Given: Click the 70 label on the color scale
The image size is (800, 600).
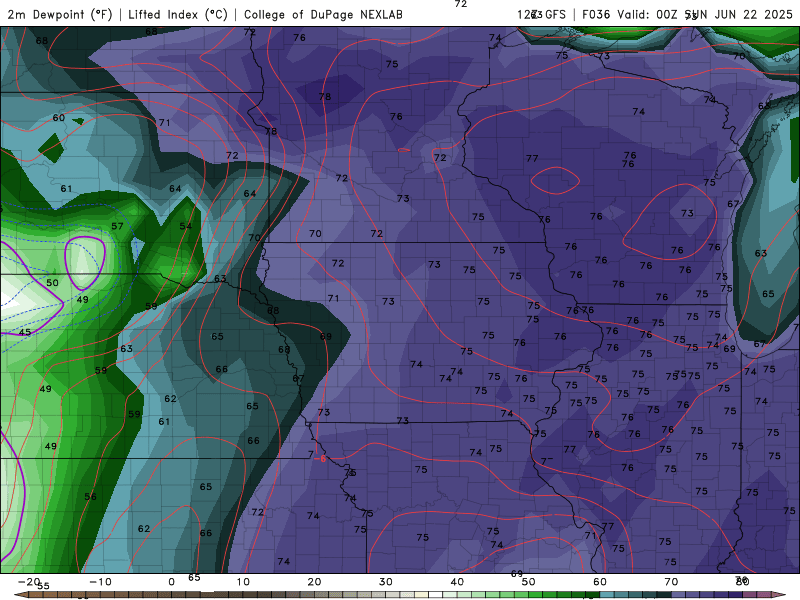Looking at the screenshot, I should click(x=671, y=582).
